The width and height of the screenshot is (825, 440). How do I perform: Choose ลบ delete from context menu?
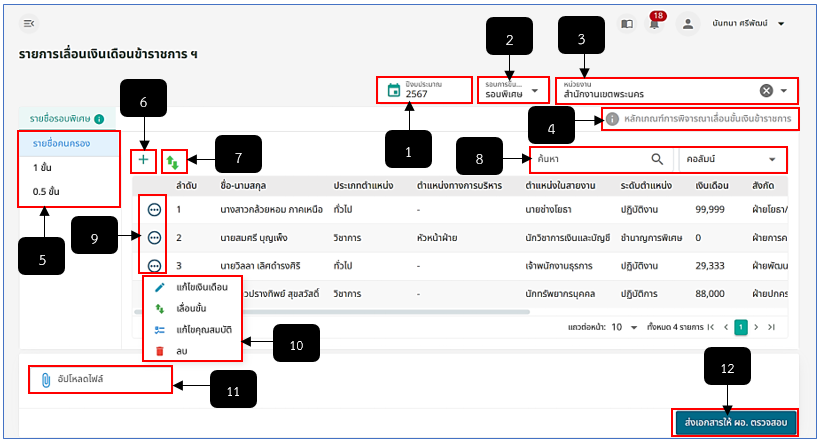click(x=181, y=350)
